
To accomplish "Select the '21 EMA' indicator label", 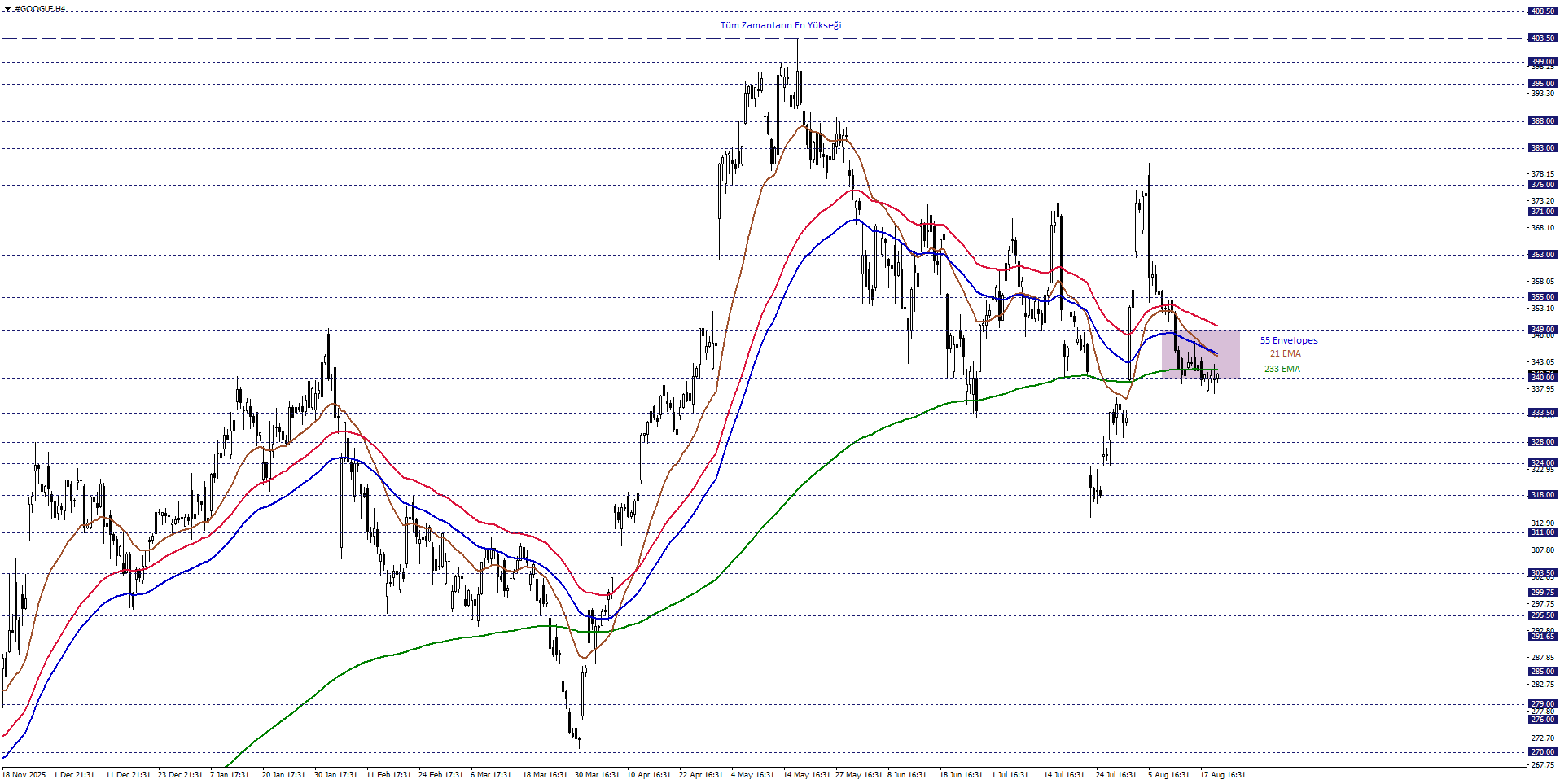I will pyautogui.click(x=1286, y=353).
